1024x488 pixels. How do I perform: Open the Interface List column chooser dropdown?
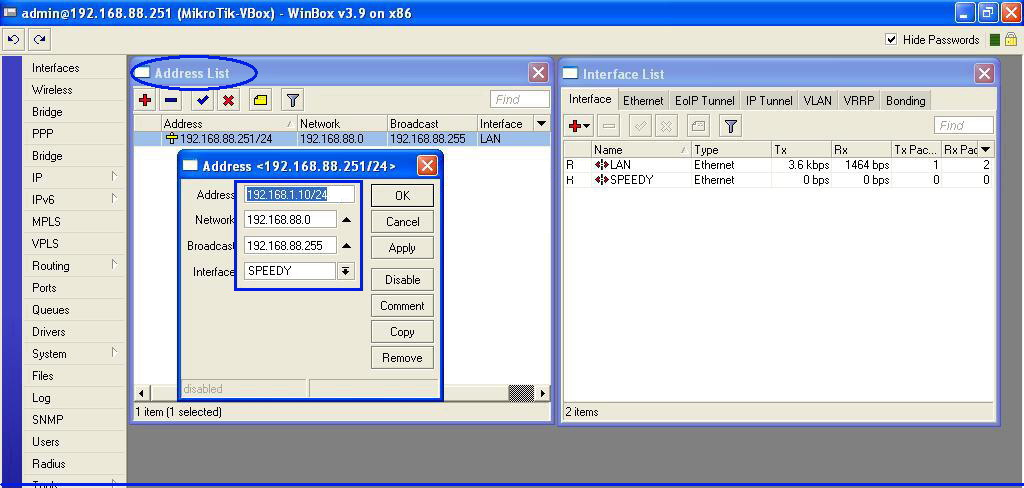coord(985,150)
